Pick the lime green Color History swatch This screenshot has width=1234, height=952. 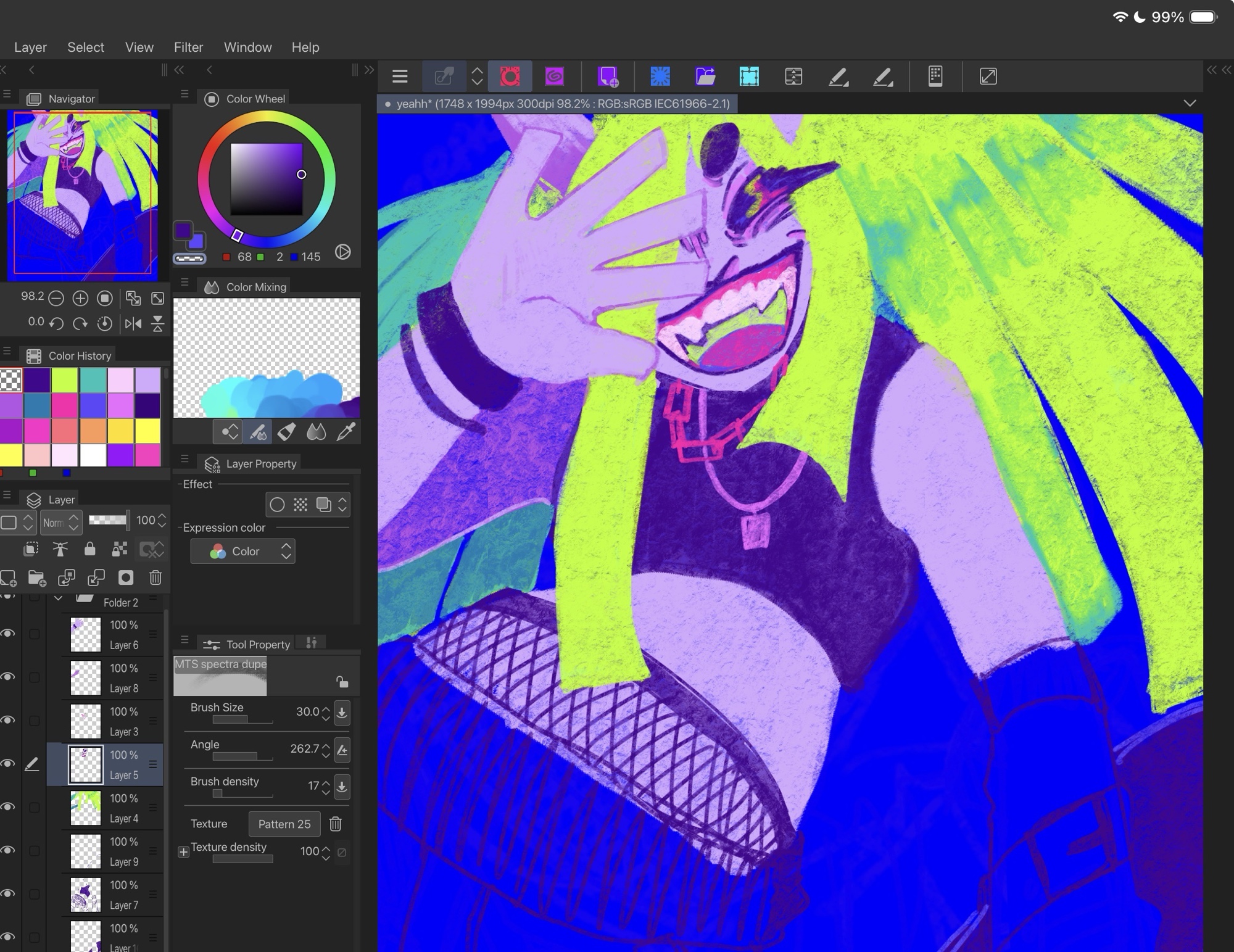point(65,380)
